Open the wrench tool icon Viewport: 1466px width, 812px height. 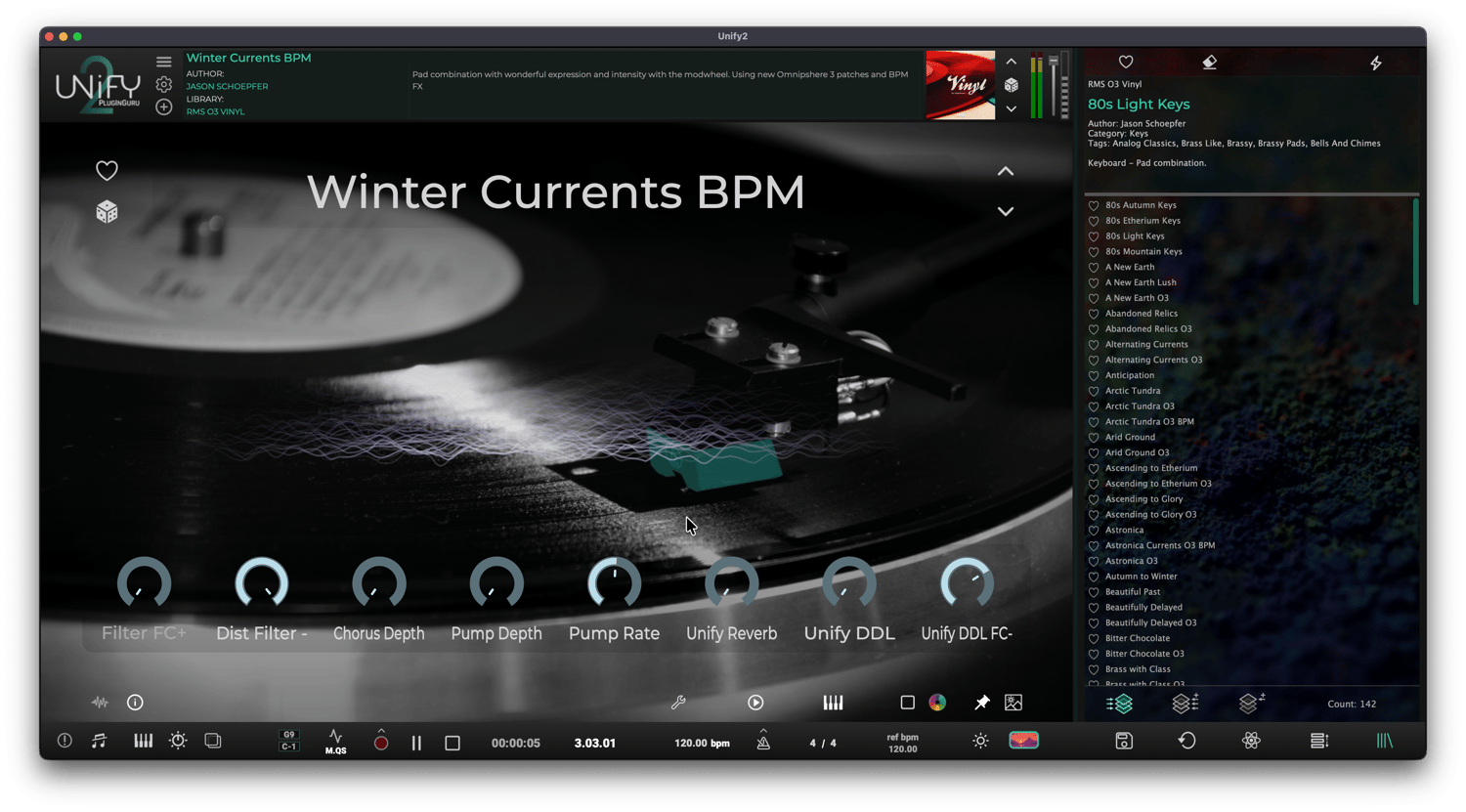[678, 703]
